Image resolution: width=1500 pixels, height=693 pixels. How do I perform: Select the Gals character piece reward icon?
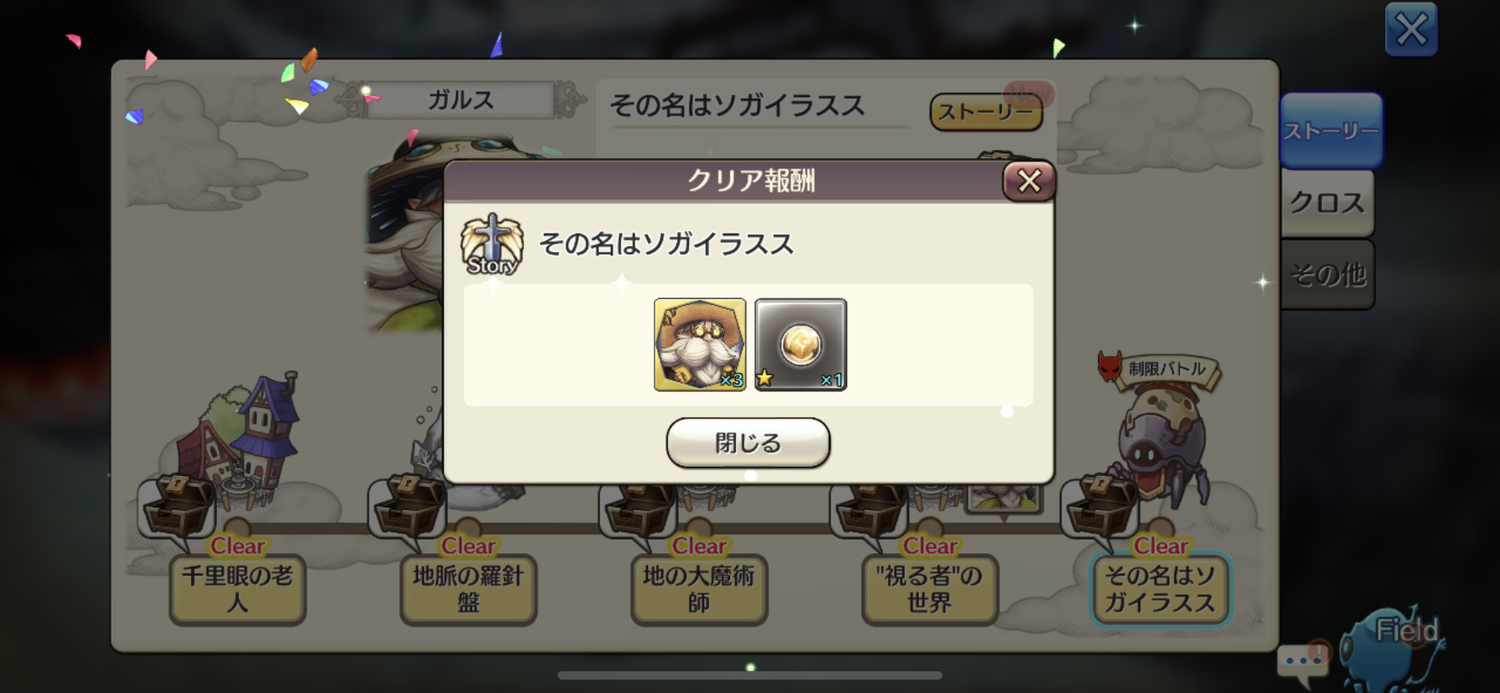tap(700, 344)
